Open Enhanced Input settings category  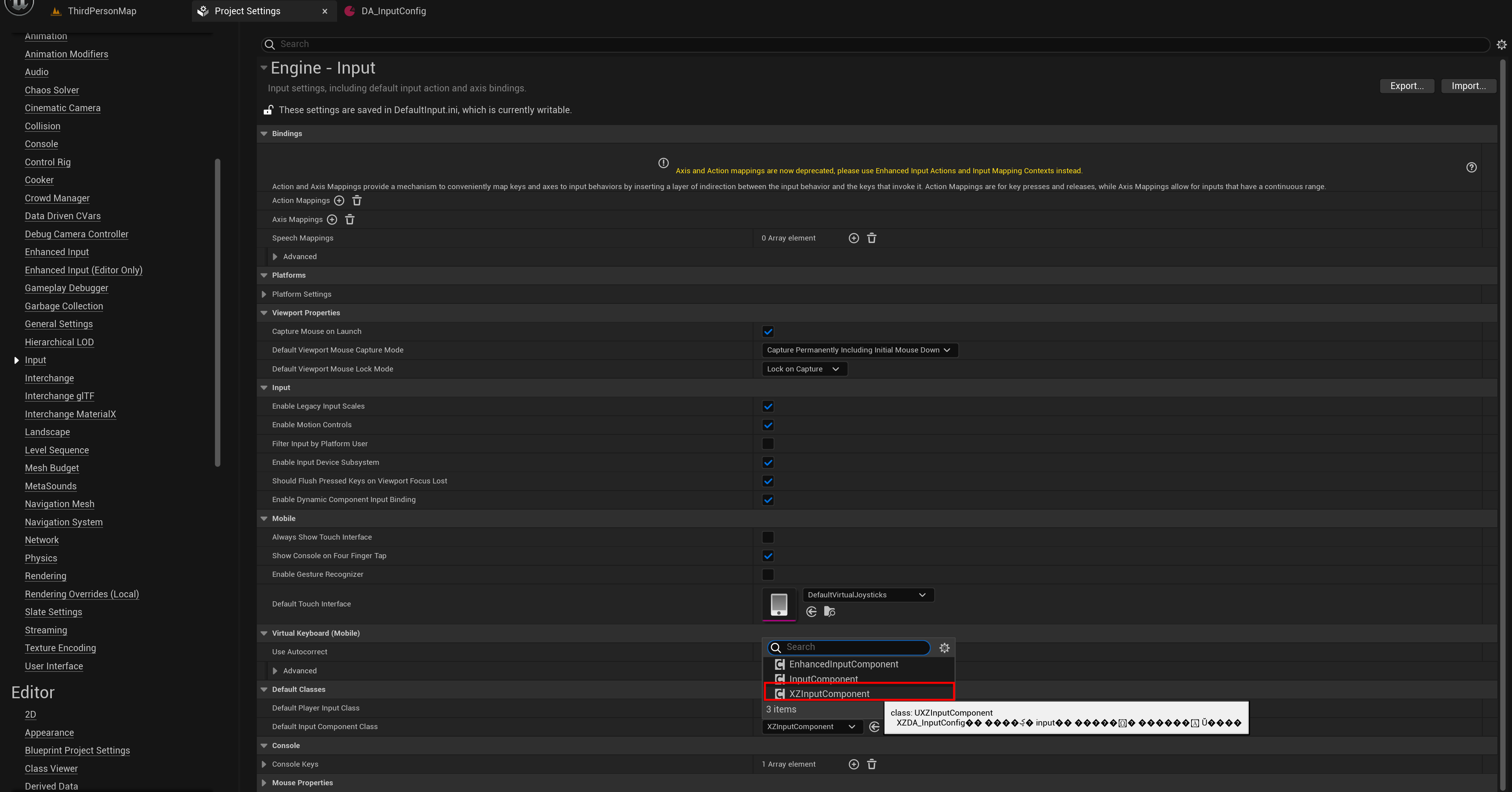[x=57, y=252]
